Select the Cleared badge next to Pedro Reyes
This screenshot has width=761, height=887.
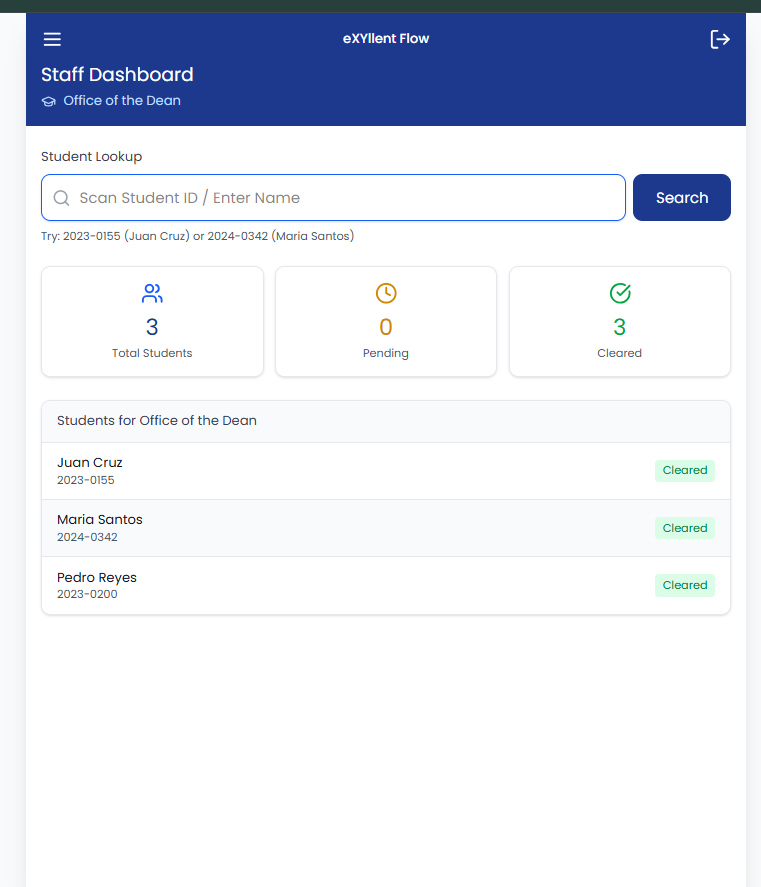tap(685, 585)
